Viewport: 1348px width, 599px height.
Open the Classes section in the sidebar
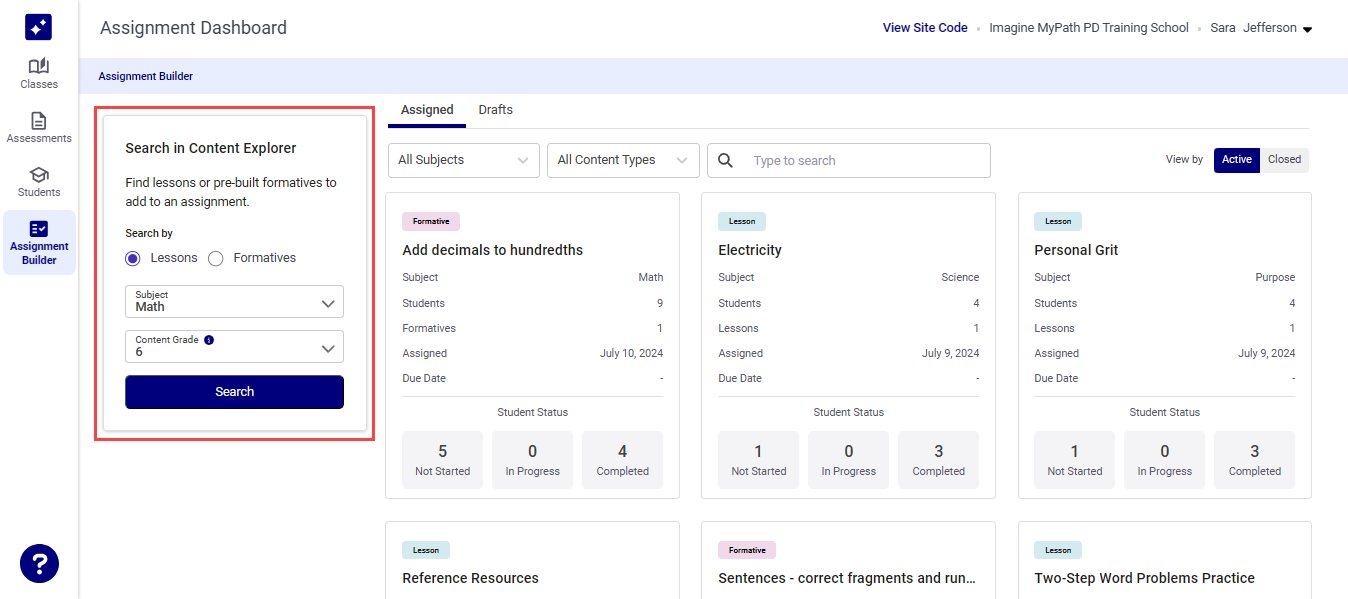point(39,70)
